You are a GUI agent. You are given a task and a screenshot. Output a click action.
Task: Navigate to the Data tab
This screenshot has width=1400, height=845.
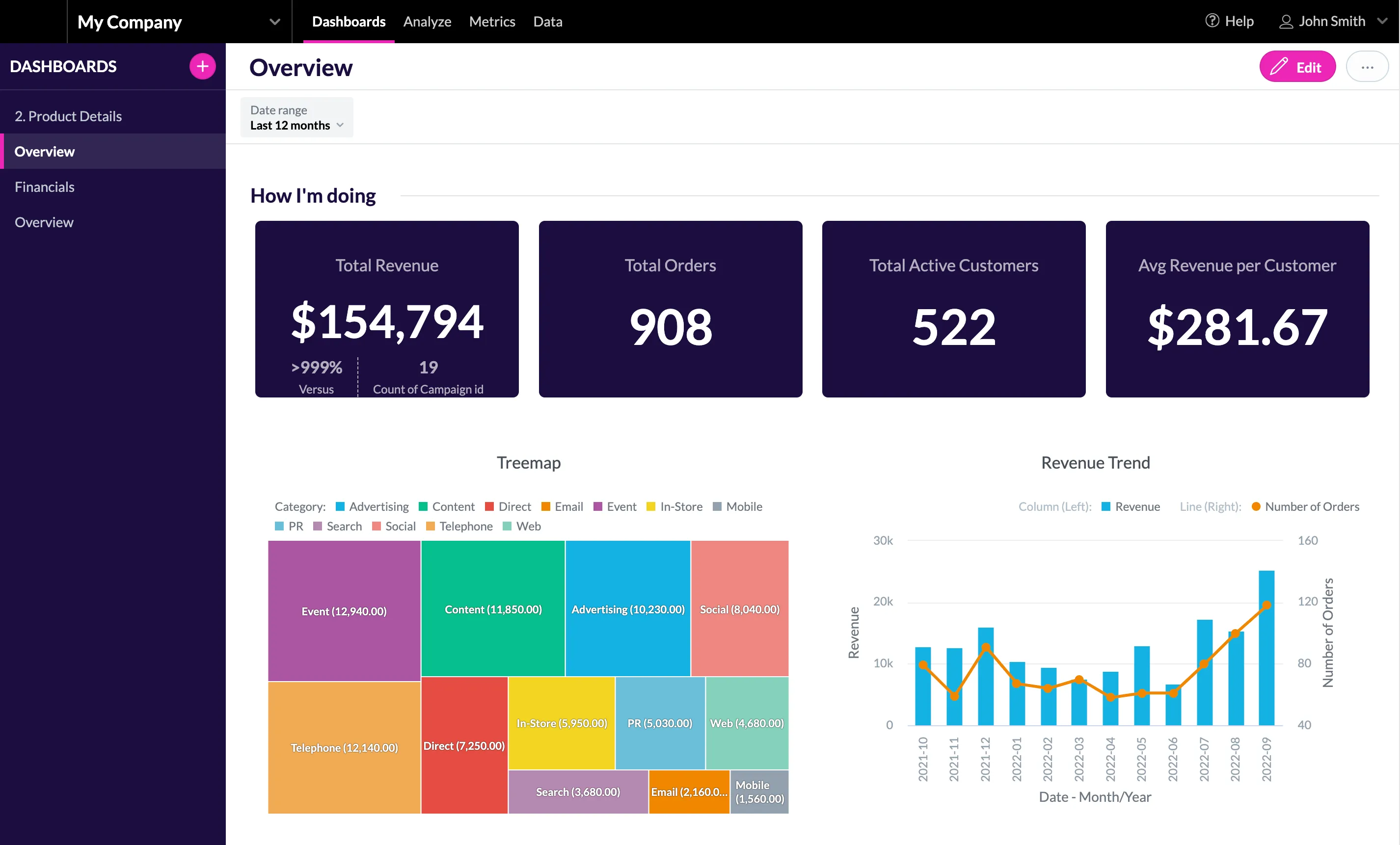click(x=547, y=21)
